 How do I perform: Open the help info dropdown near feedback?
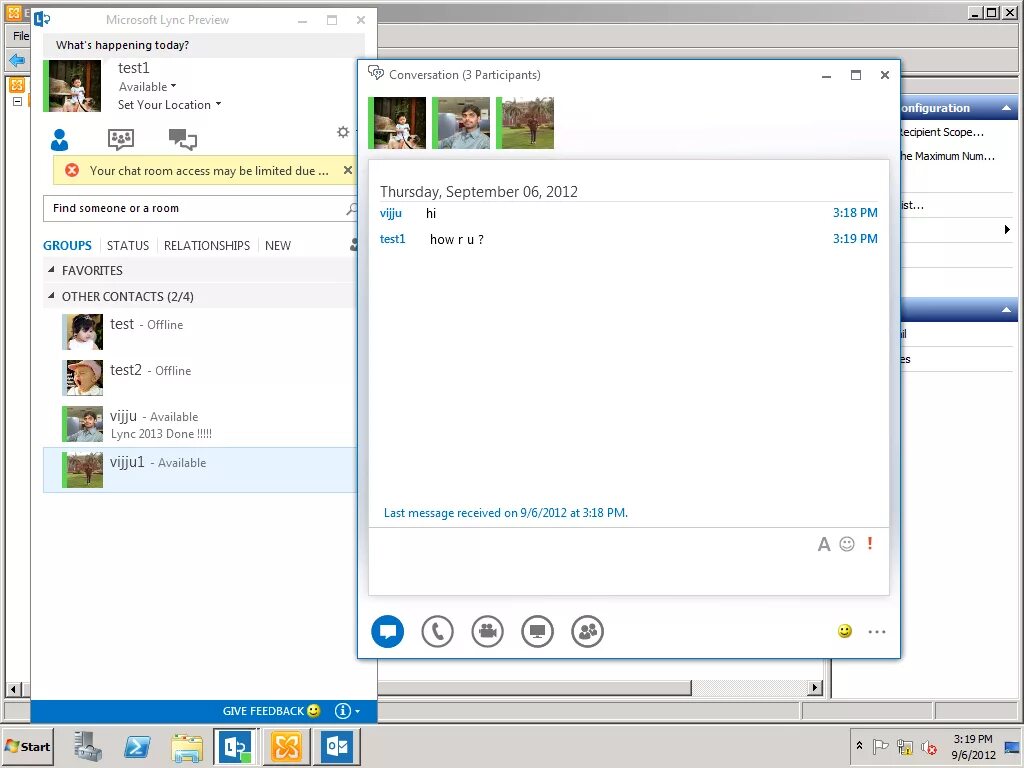(347, 711)
